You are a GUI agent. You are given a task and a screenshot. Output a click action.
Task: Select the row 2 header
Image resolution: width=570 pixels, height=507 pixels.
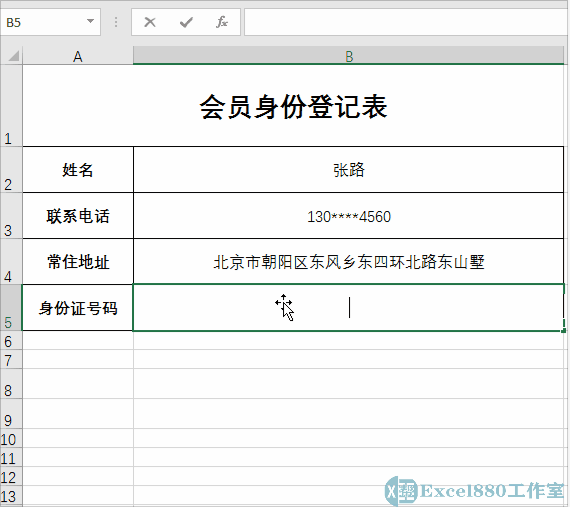[11, 170]
